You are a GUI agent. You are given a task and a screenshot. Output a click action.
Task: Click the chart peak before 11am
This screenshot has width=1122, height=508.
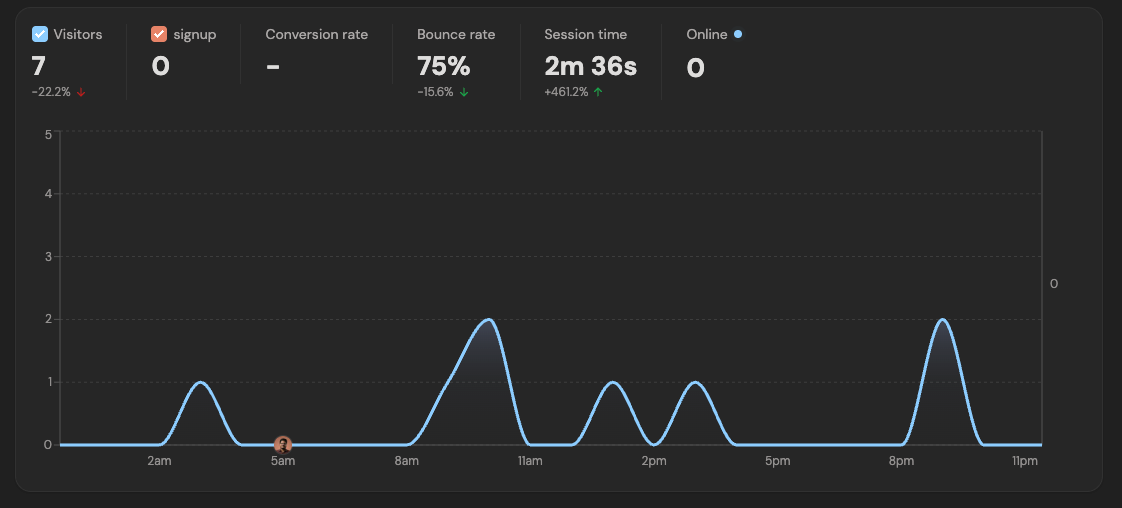[489, 320]
